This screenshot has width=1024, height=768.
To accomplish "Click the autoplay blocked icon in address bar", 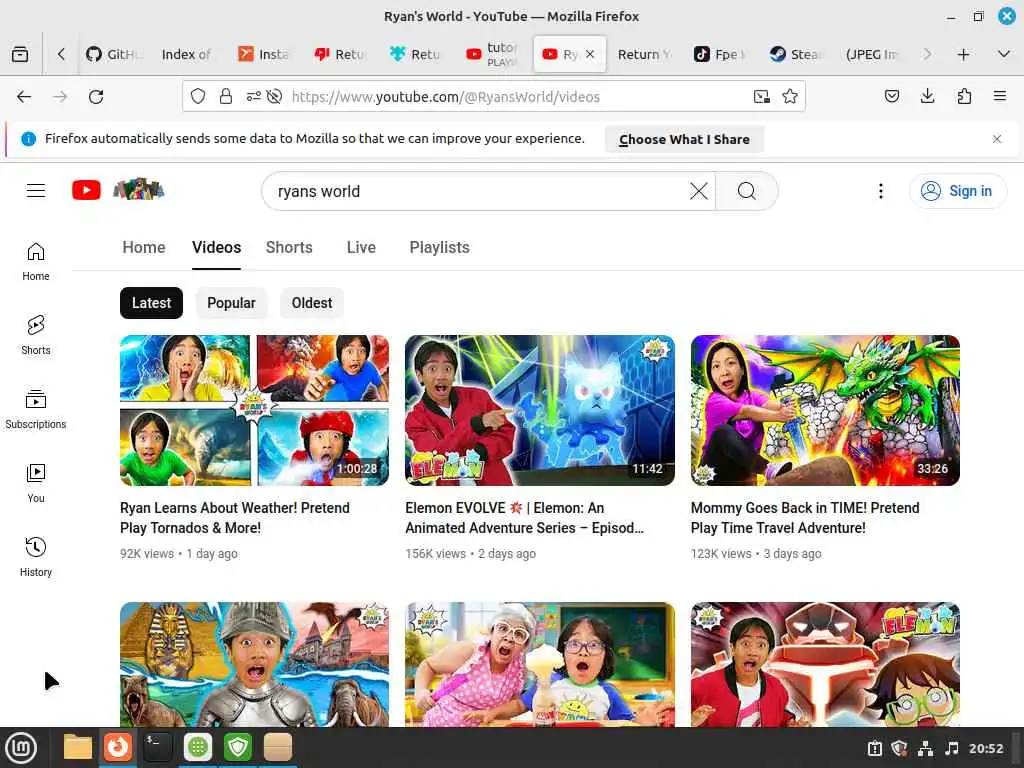I will click(275, 97).
